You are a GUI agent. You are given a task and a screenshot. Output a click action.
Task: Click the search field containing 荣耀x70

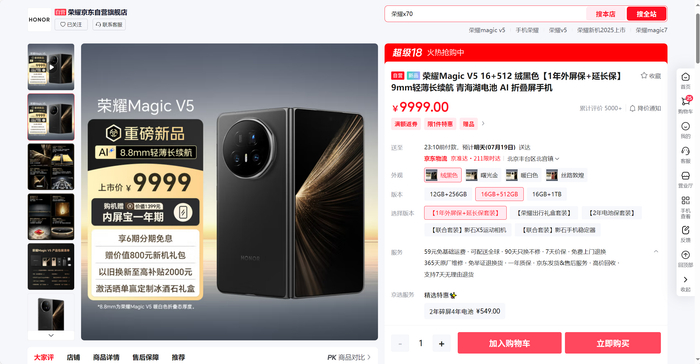[485, 14]
